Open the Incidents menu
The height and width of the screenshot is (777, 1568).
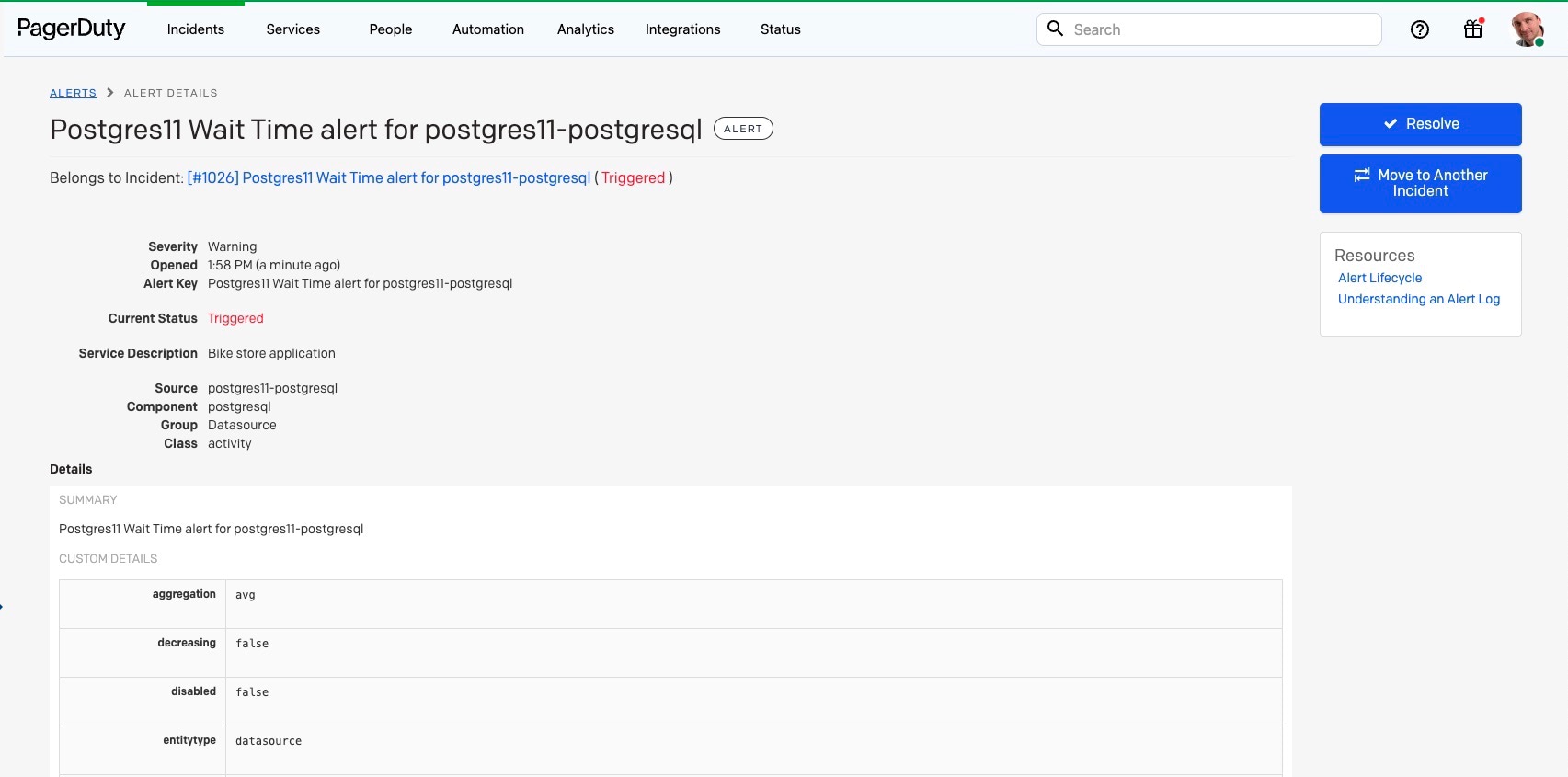coord(196,29)
